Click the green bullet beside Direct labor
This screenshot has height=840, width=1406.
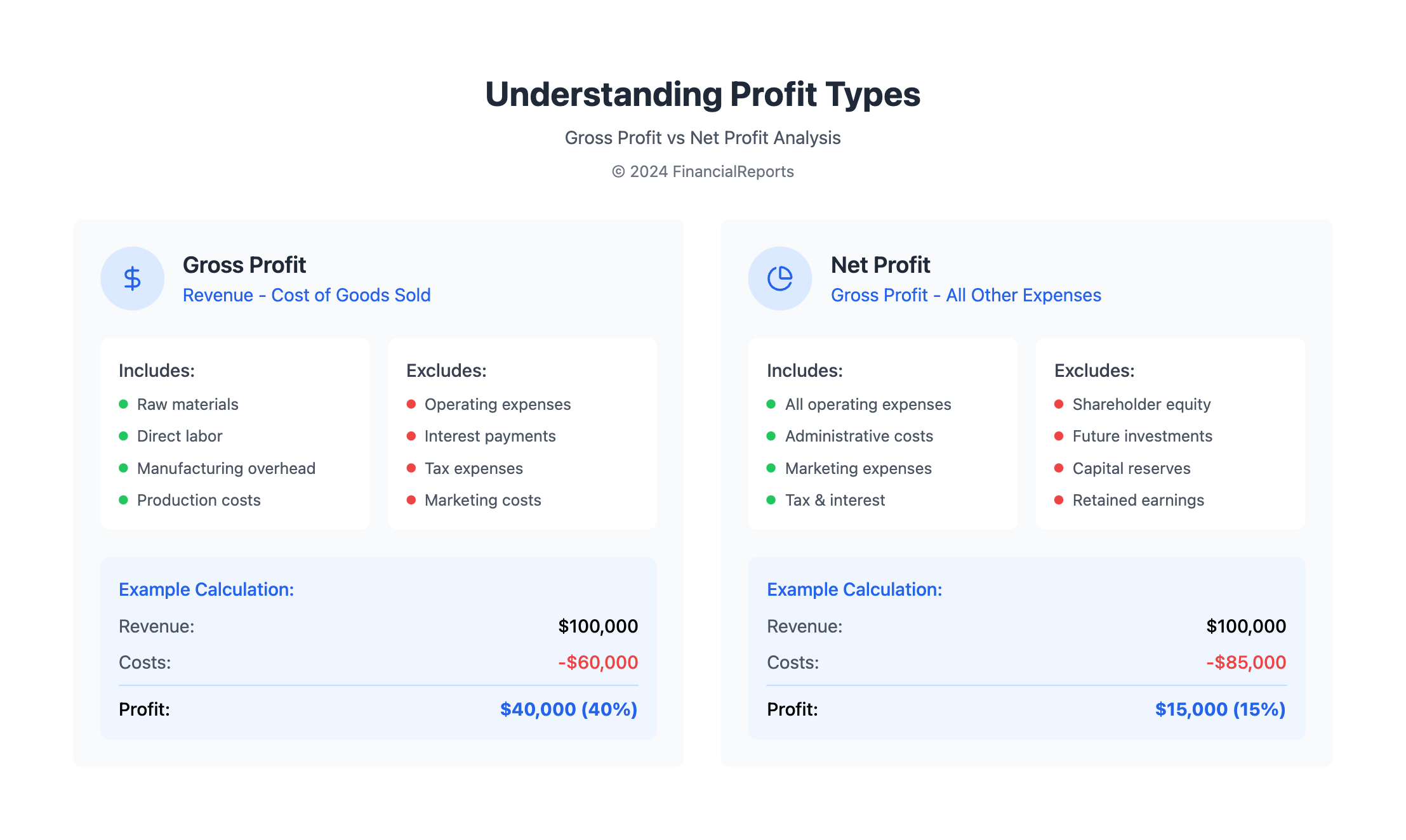click(124, 436)
